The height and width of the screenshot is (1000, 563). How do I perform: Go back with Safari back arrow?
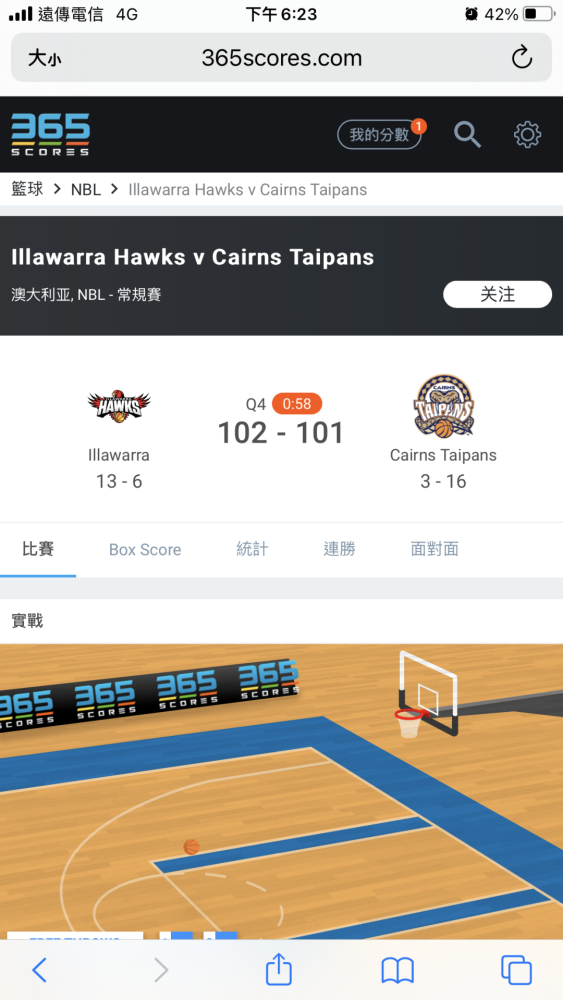point(40,970)
